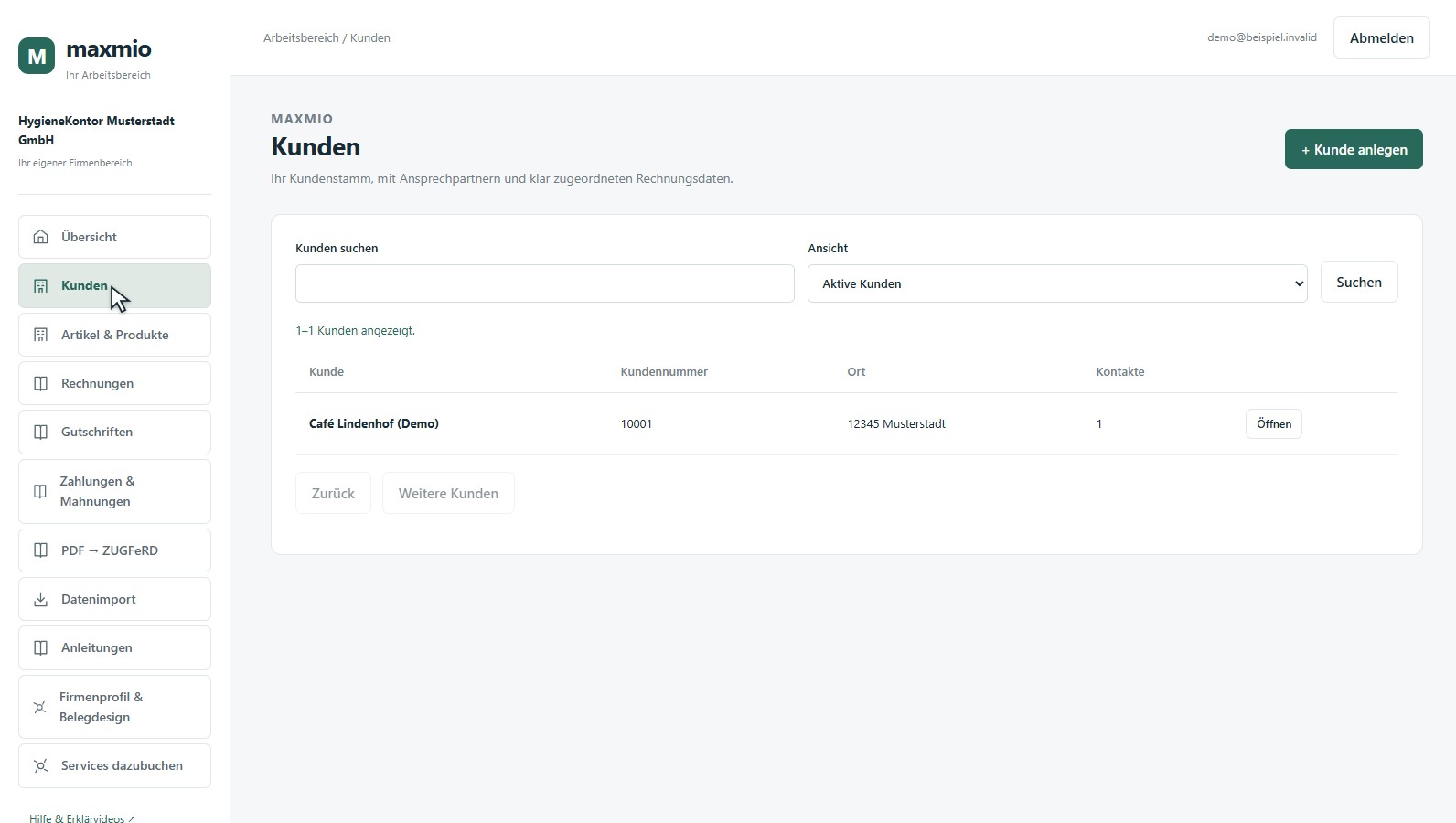Screen dimensions: 1456x823
Task: Click the book icon beside Anleitungen
Action: [x=40, y=647]
